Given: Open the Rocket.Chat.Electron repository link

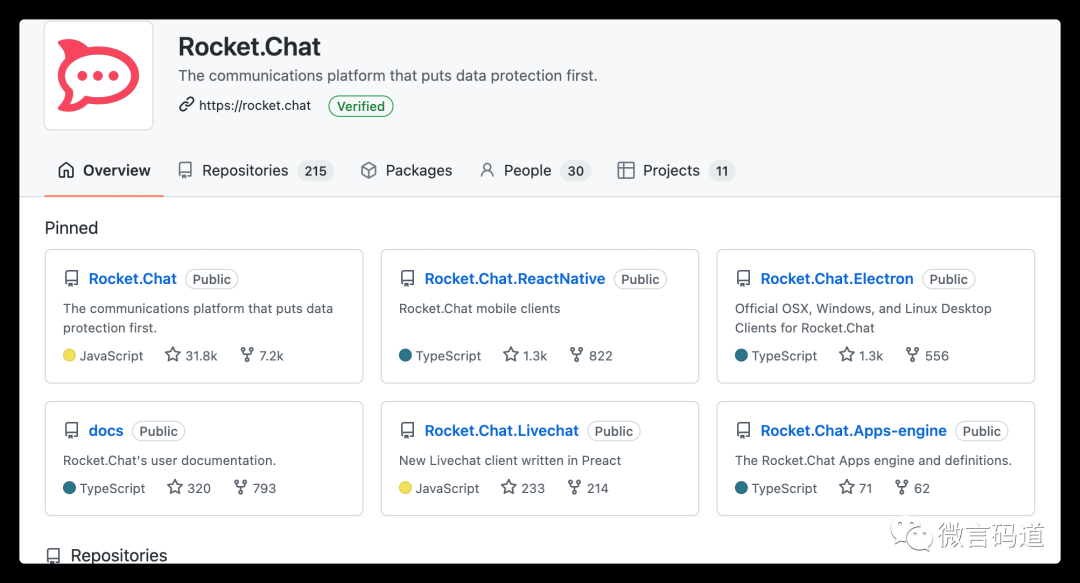Looking at the screenshot, I should [837, 278].
